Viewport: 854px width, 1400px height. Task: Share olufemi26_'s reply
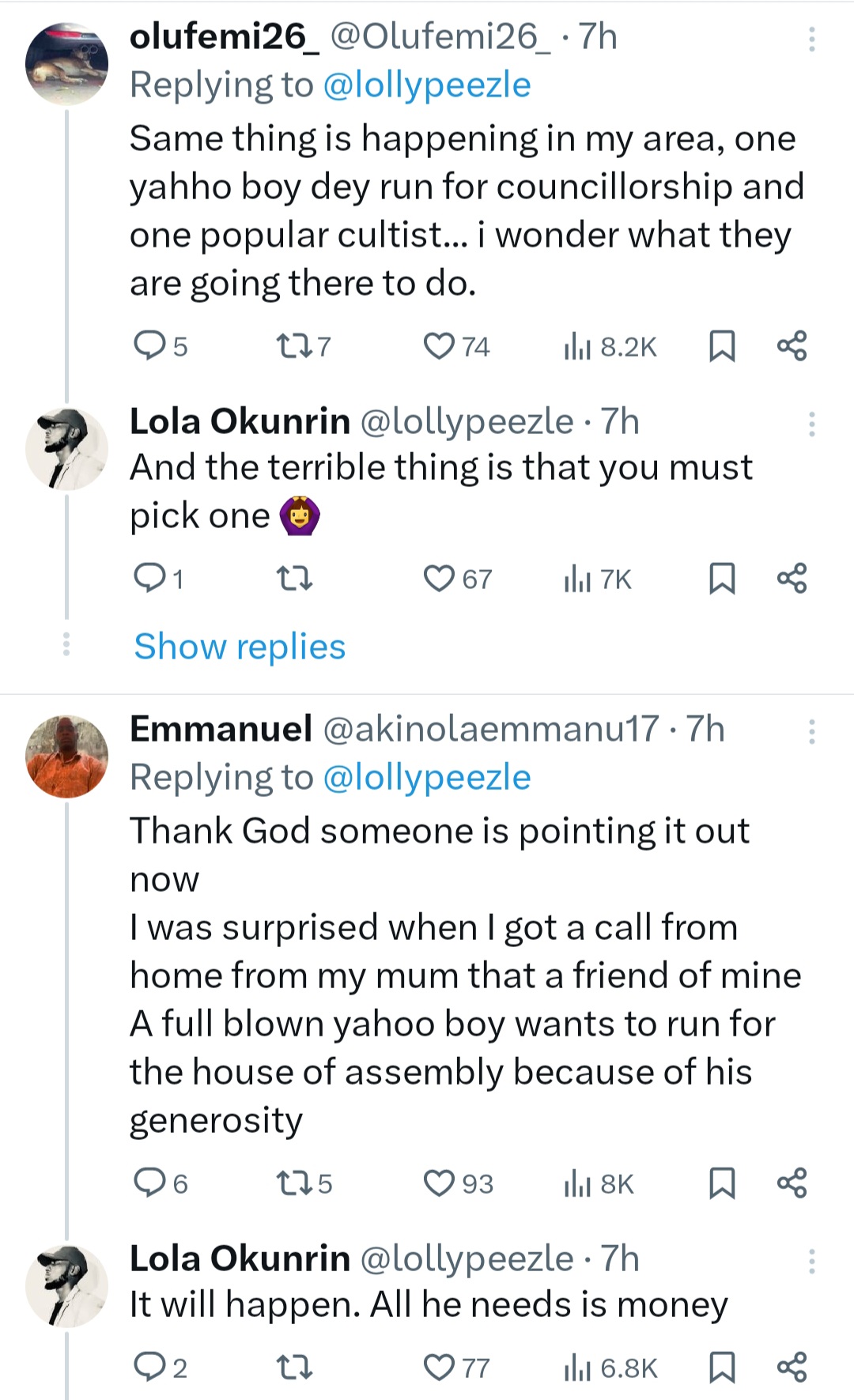pyautogui.click(x=792, y=346)
